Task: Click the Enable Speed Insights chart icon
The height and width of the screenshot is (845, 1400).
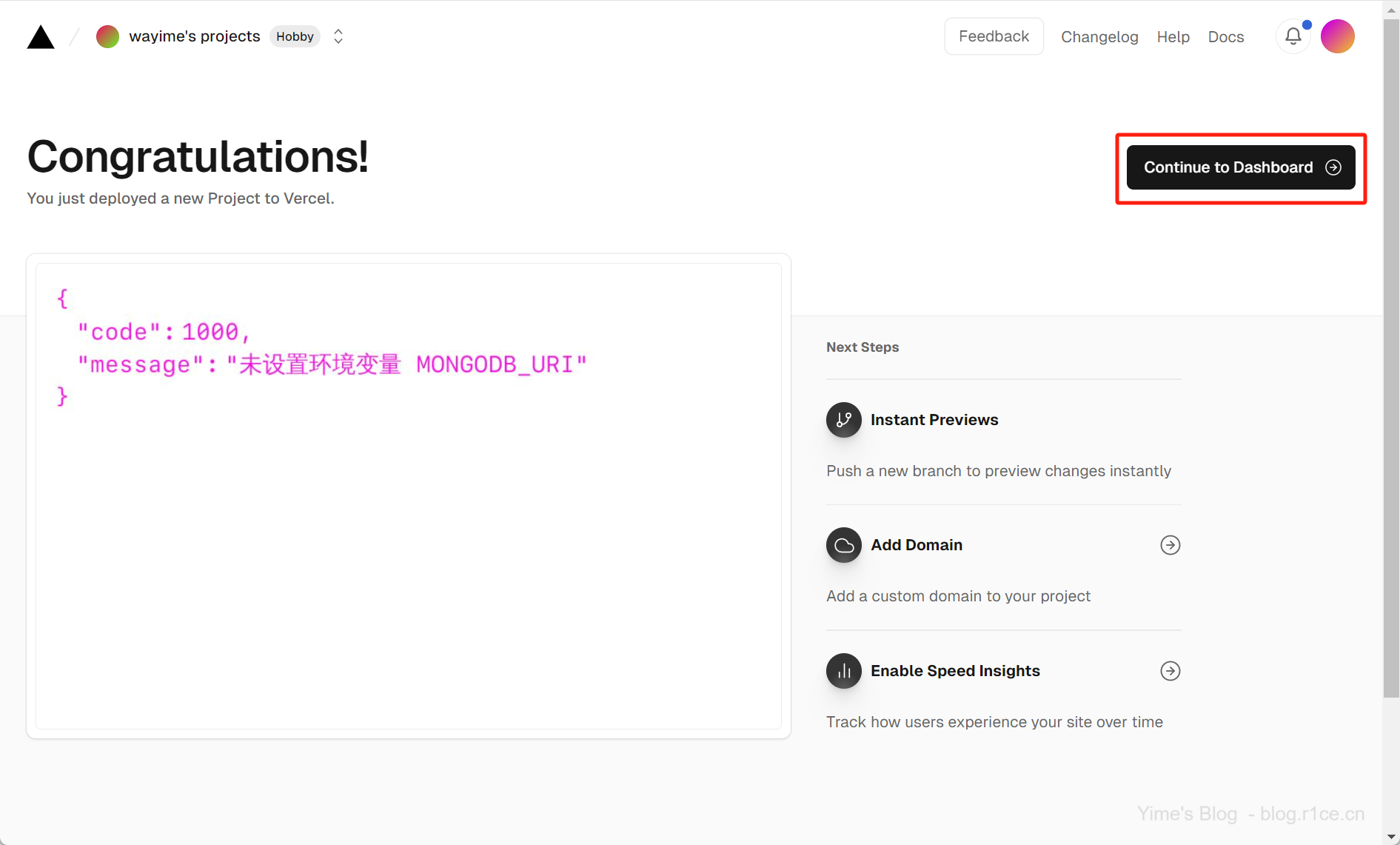Action: 843,671
